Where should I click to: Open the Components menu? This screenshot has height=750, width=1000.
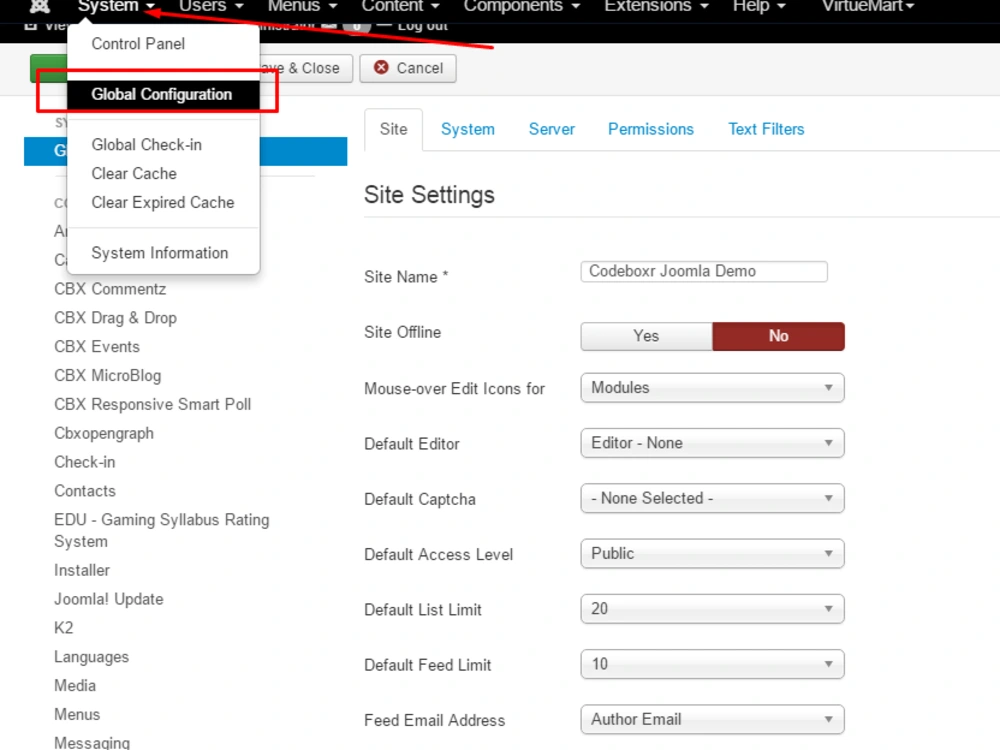[521, 6]
